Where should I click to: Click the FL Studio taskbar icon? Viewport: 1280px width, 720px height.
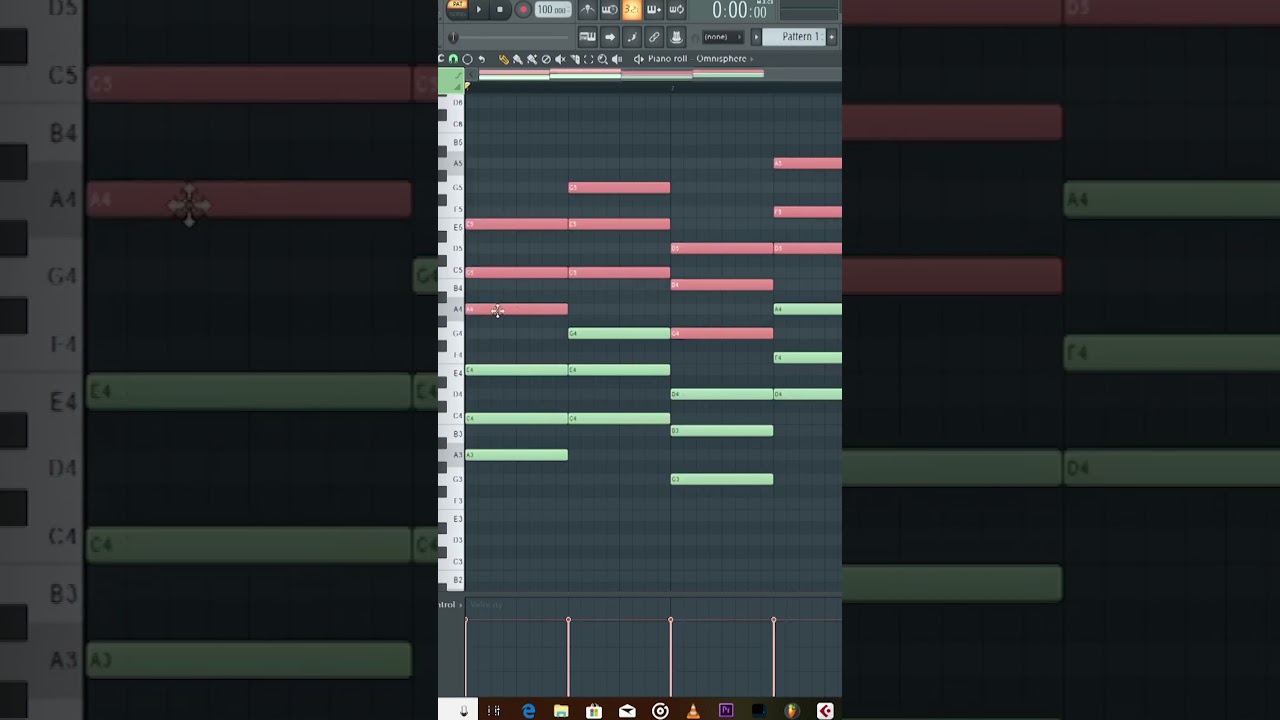pos(792,711)
